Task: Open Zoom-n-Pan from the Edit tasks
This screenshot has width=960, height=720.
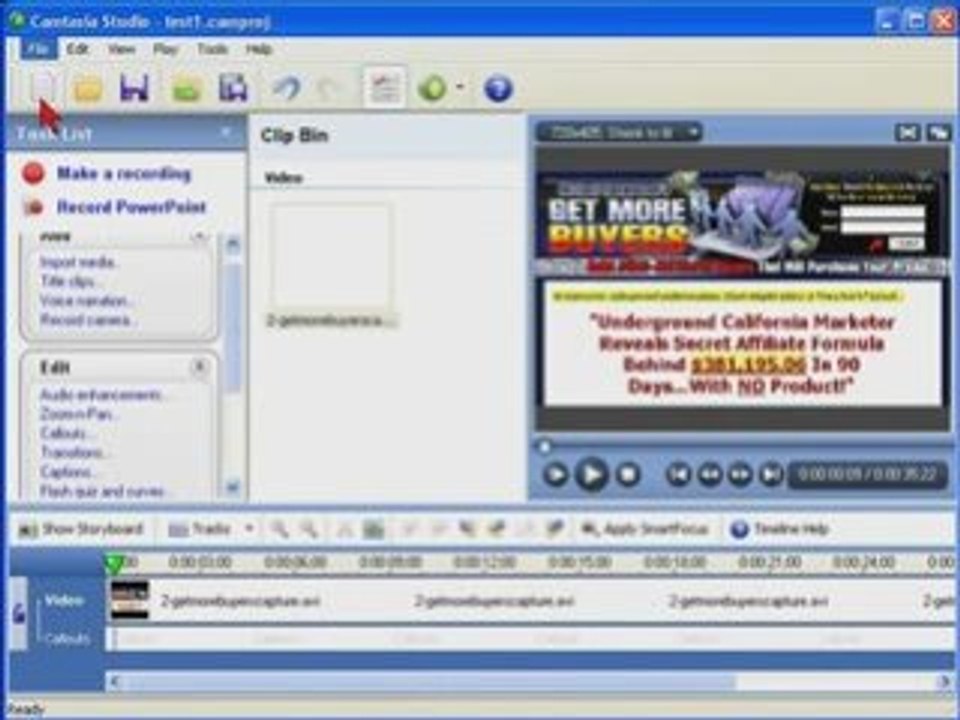Action: click(79, 414)
